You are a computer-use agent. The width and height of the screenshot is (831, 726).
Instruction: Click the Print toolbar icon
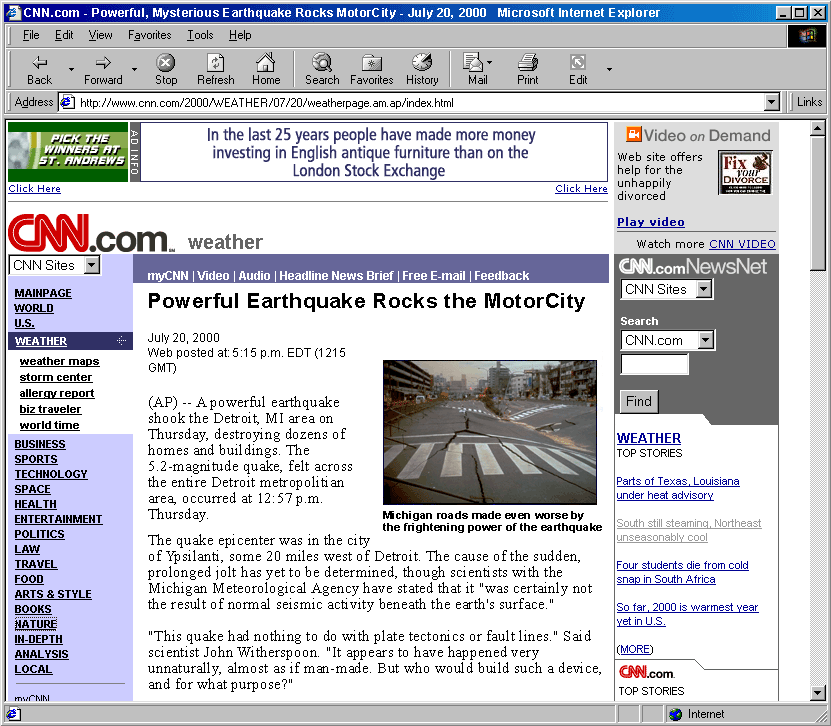coord(527,70)
